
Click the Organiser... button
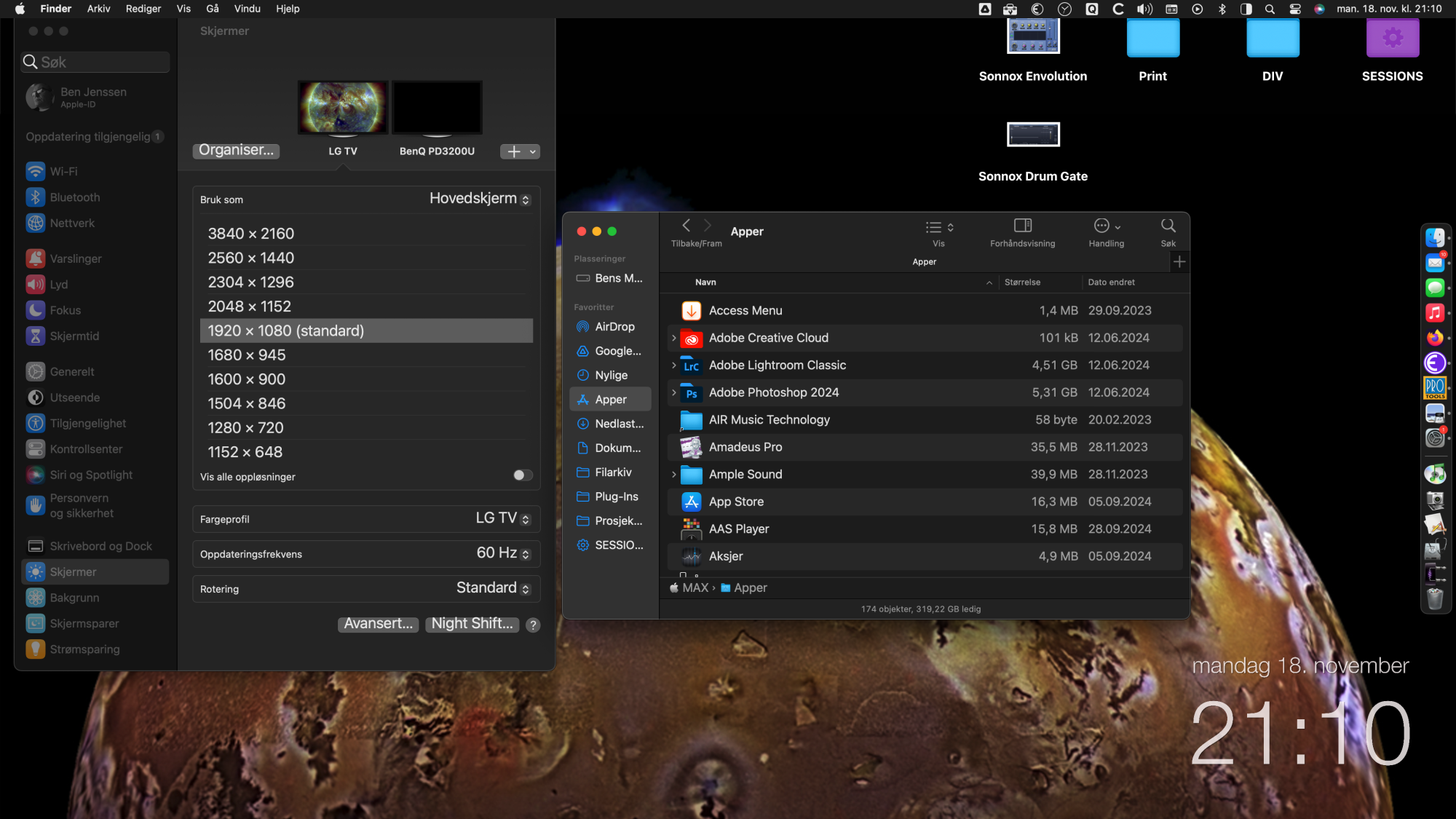click(236, 150)
